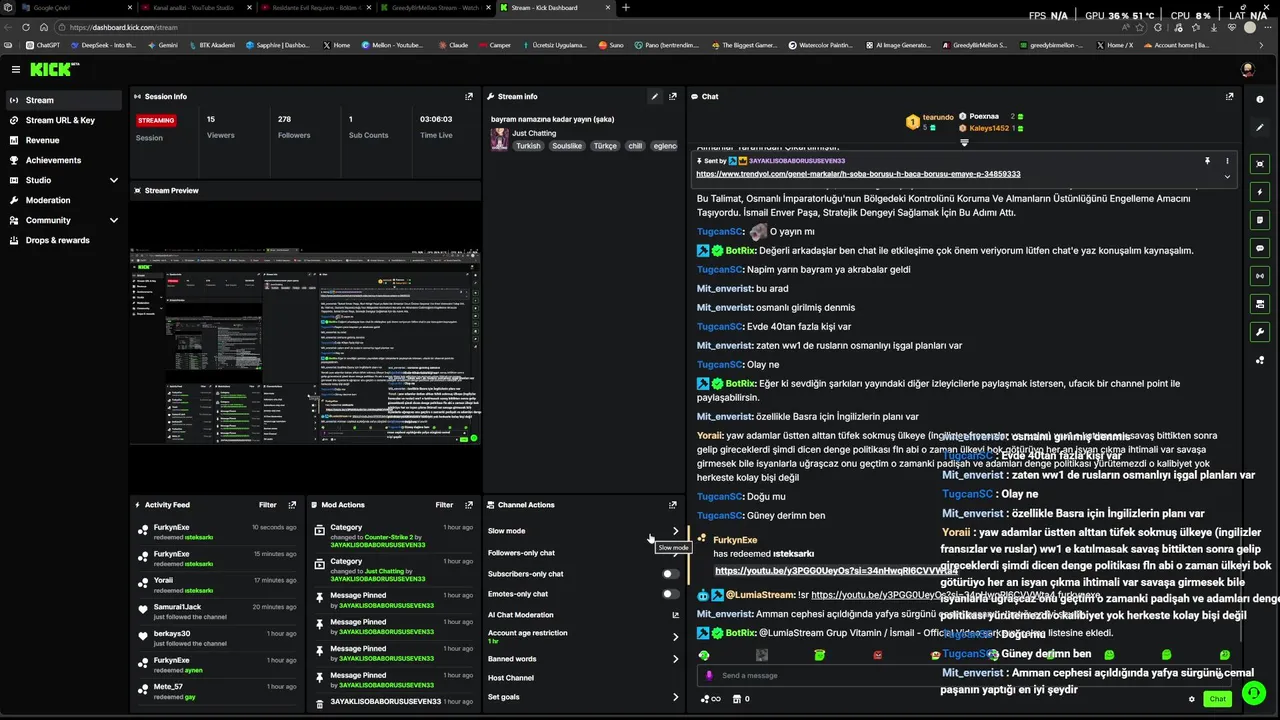Viewport: 1280px width, 720px height.
Task: Open the AI Chat Moderation external link icon
Action: point(675,615)
